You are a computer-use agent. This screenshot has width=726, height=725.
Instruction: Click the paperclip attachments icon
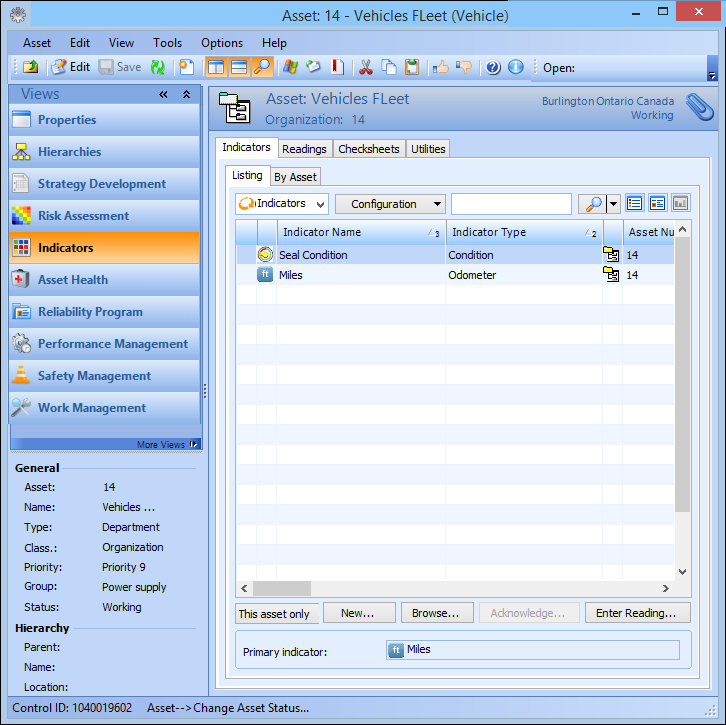coord(698,106)
